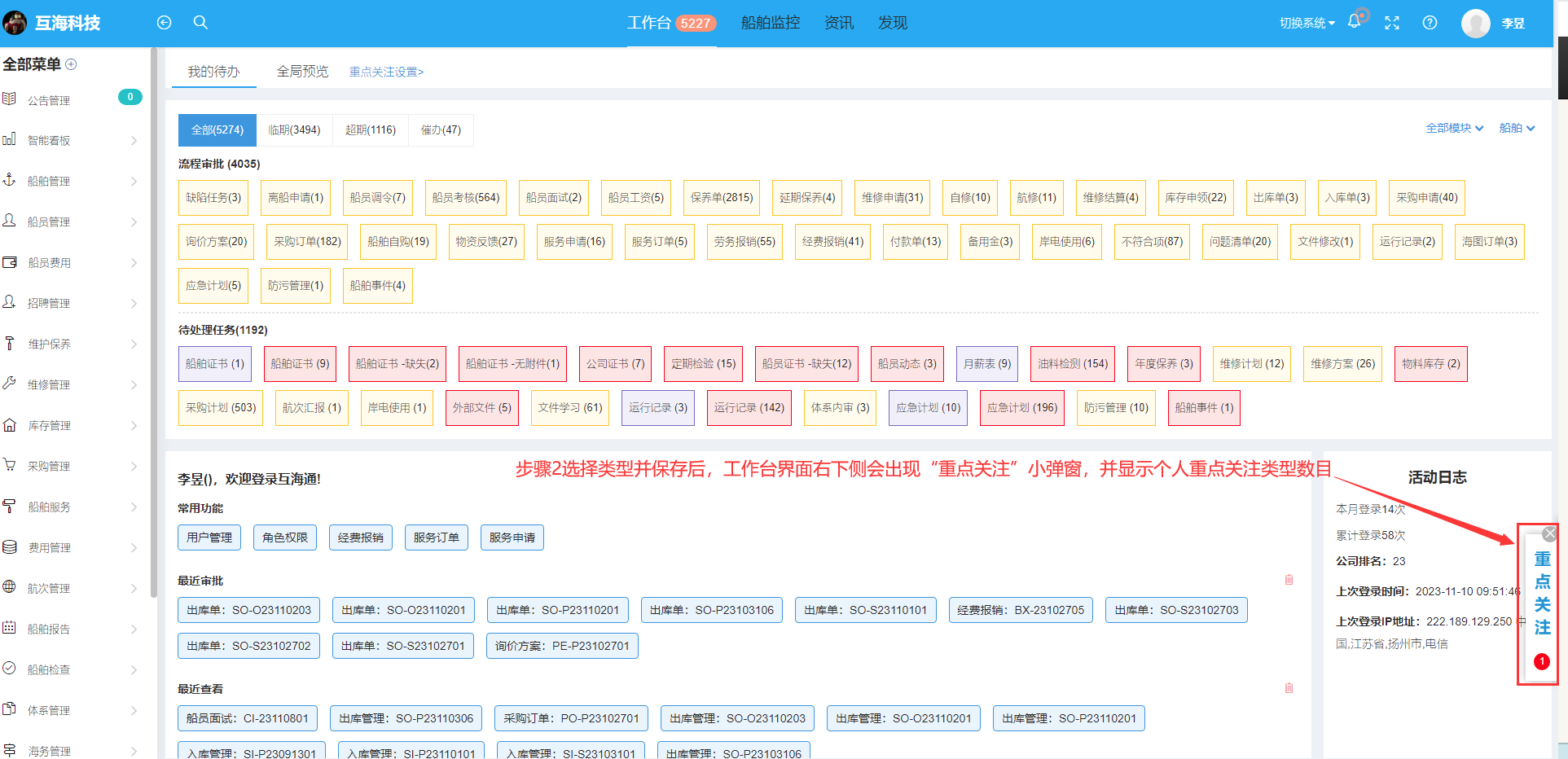1568x759 pixels.
Task: Open 发现 top menu
Action: pos(893,23)
